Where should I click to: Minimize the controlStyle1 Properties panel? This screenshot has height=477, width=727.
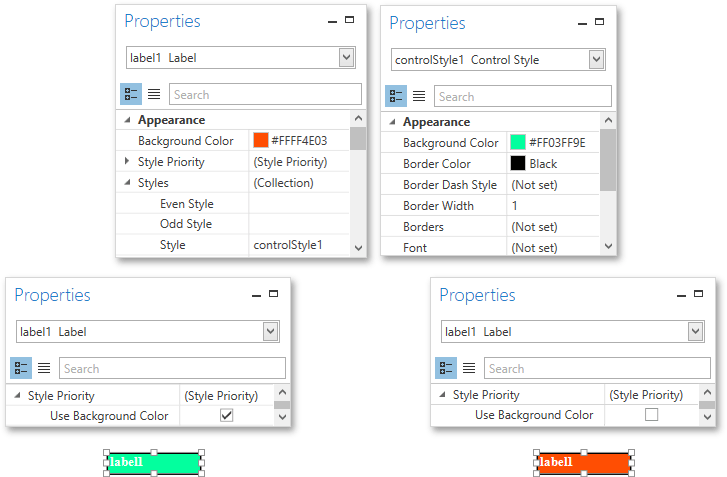tap(582, 24)
